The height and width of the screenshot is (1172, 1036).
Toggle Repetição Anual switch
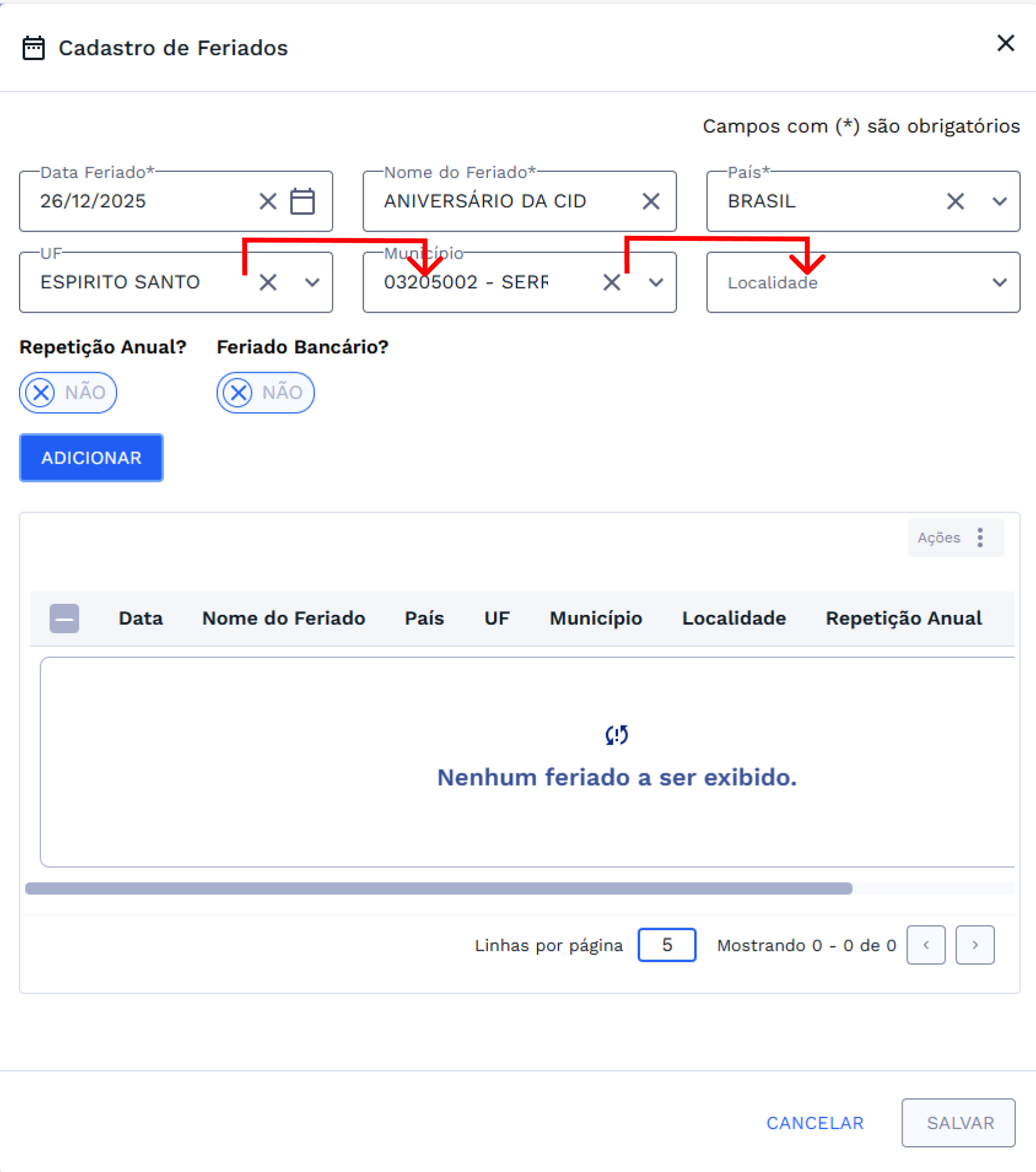(68, 393)
